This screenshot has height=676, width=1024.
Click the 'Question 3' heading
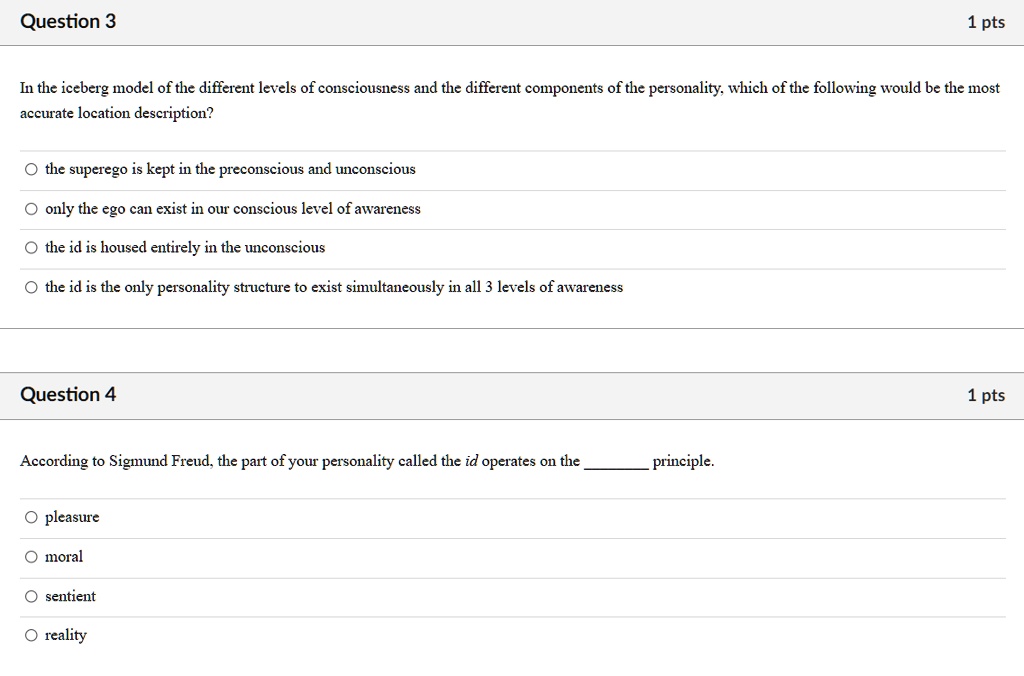pyautogui.click(x=68, y=22)
